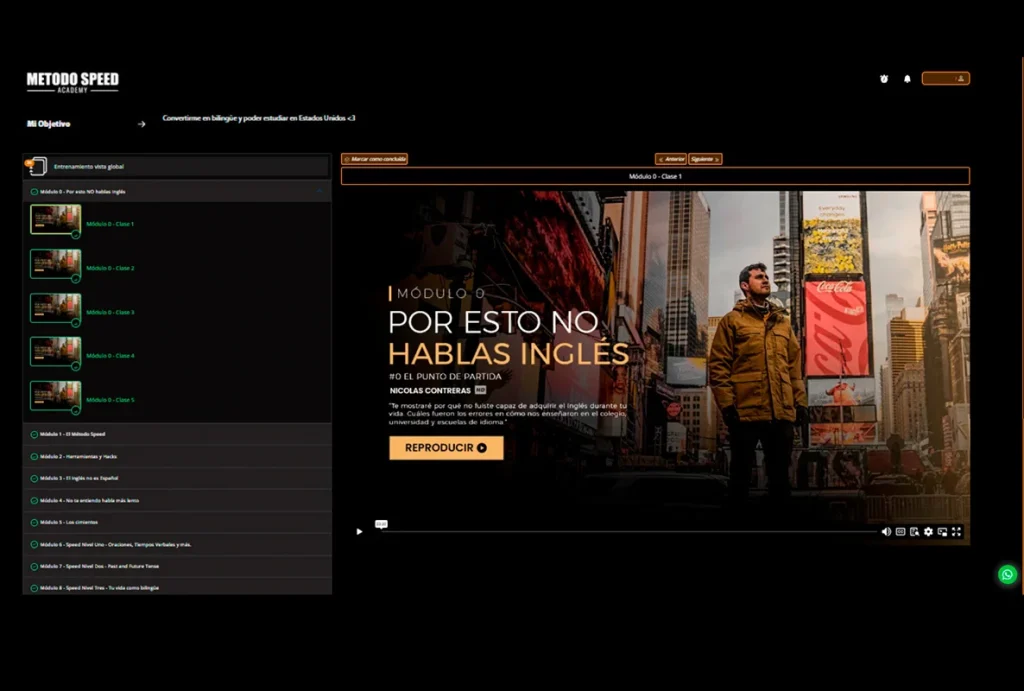Toggle closed captions in video player
This screenshot has height=691, width=1024.
(x=900, y=532)
